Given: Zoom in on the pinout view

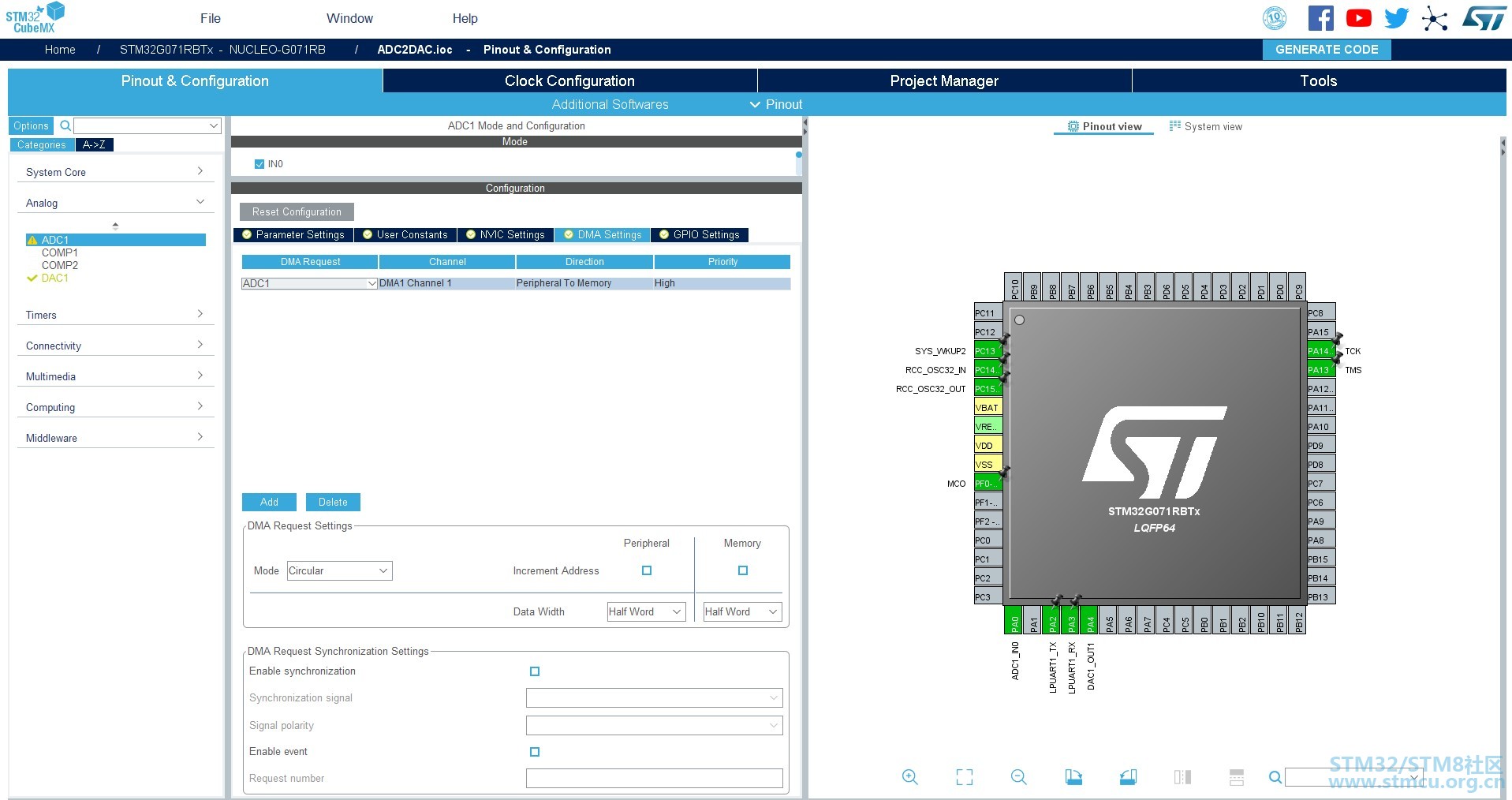Looking at the screenshot, I should 909,777.
